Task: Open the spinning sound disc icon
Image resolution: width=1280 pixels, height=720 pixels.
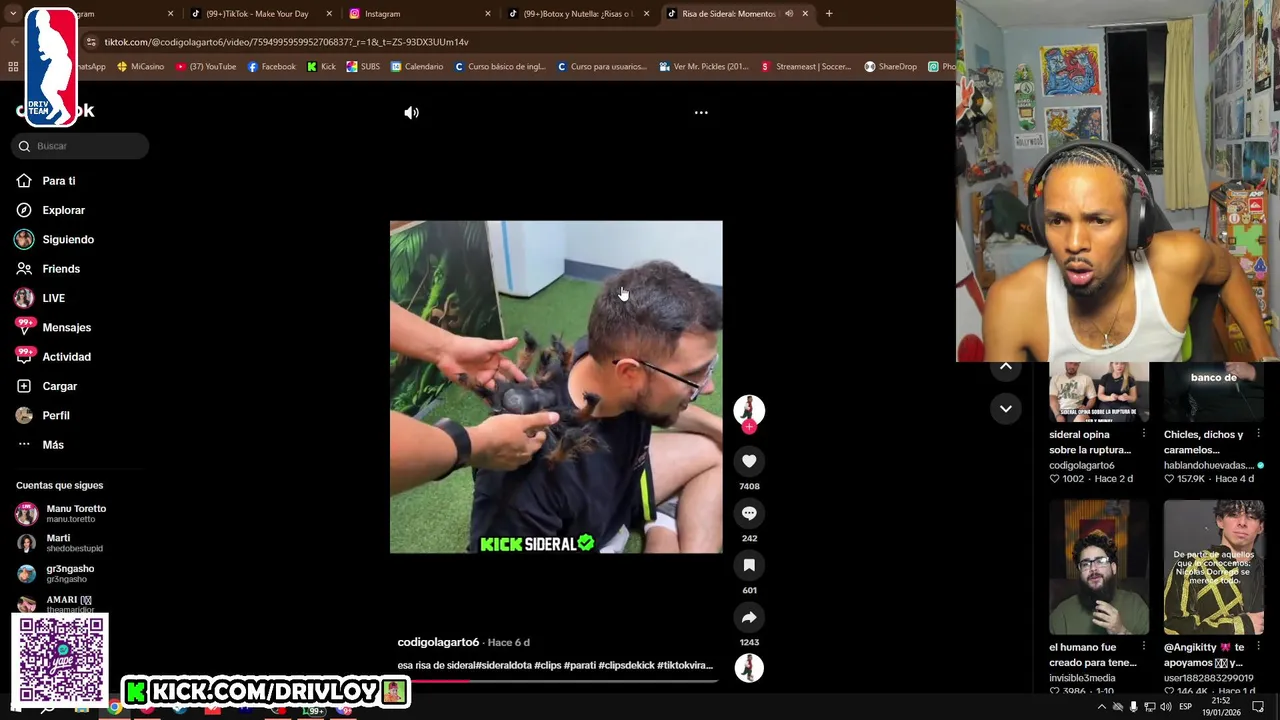Action: tap(749, 668)
